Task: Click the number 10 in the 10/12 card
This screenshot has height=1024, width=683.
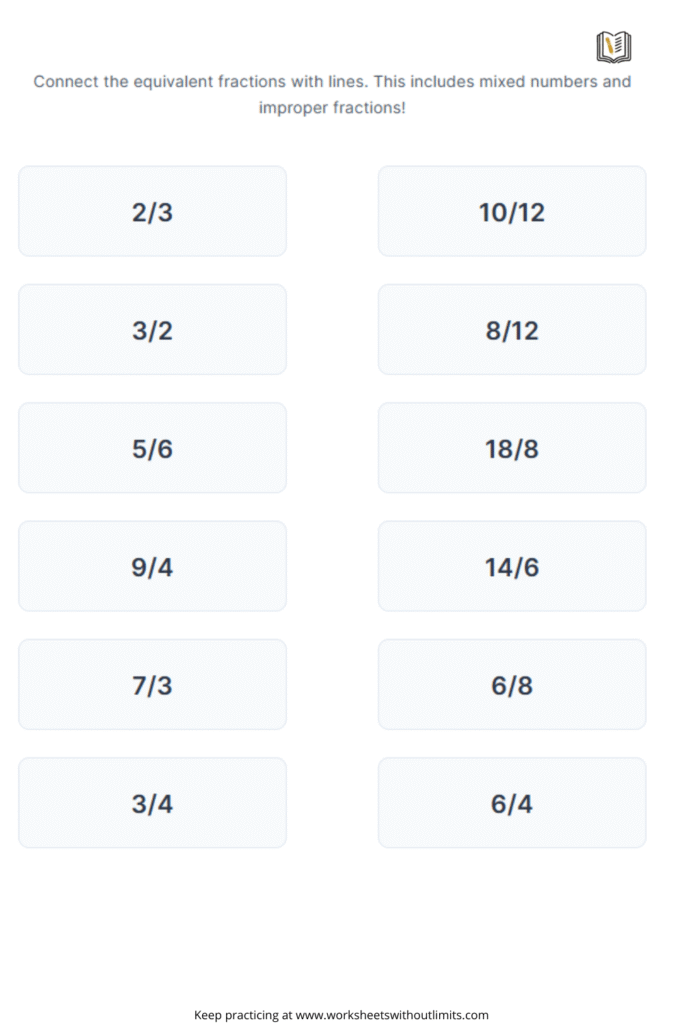Action: pos(493,212)
